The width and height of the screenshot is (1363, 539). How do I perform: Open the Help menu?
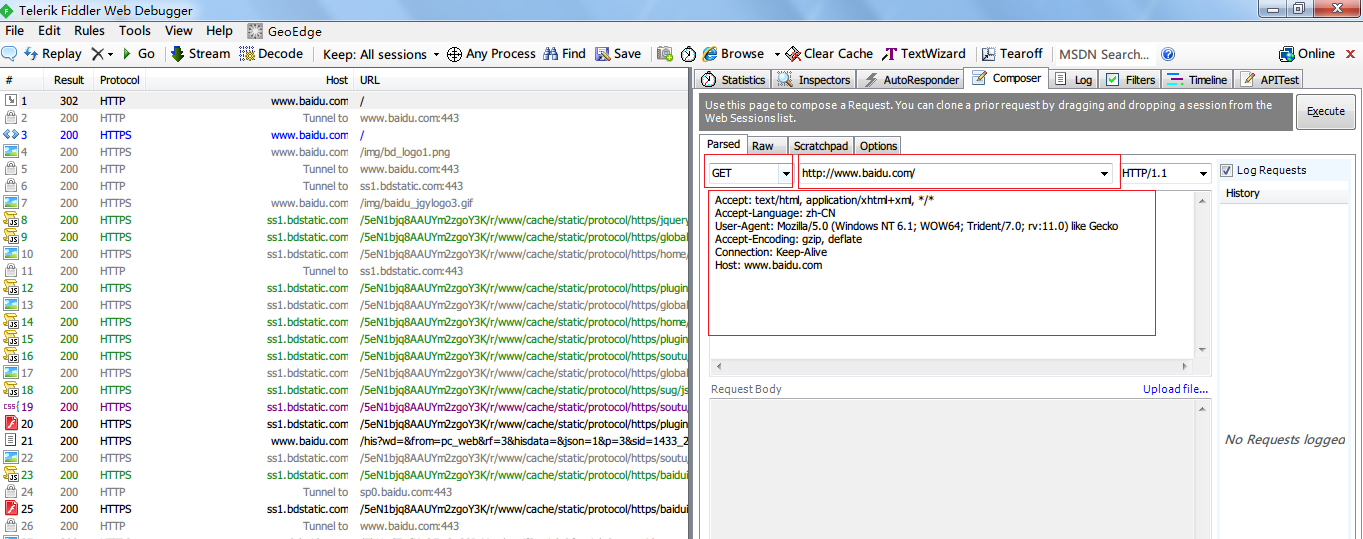tap(219, 31)
